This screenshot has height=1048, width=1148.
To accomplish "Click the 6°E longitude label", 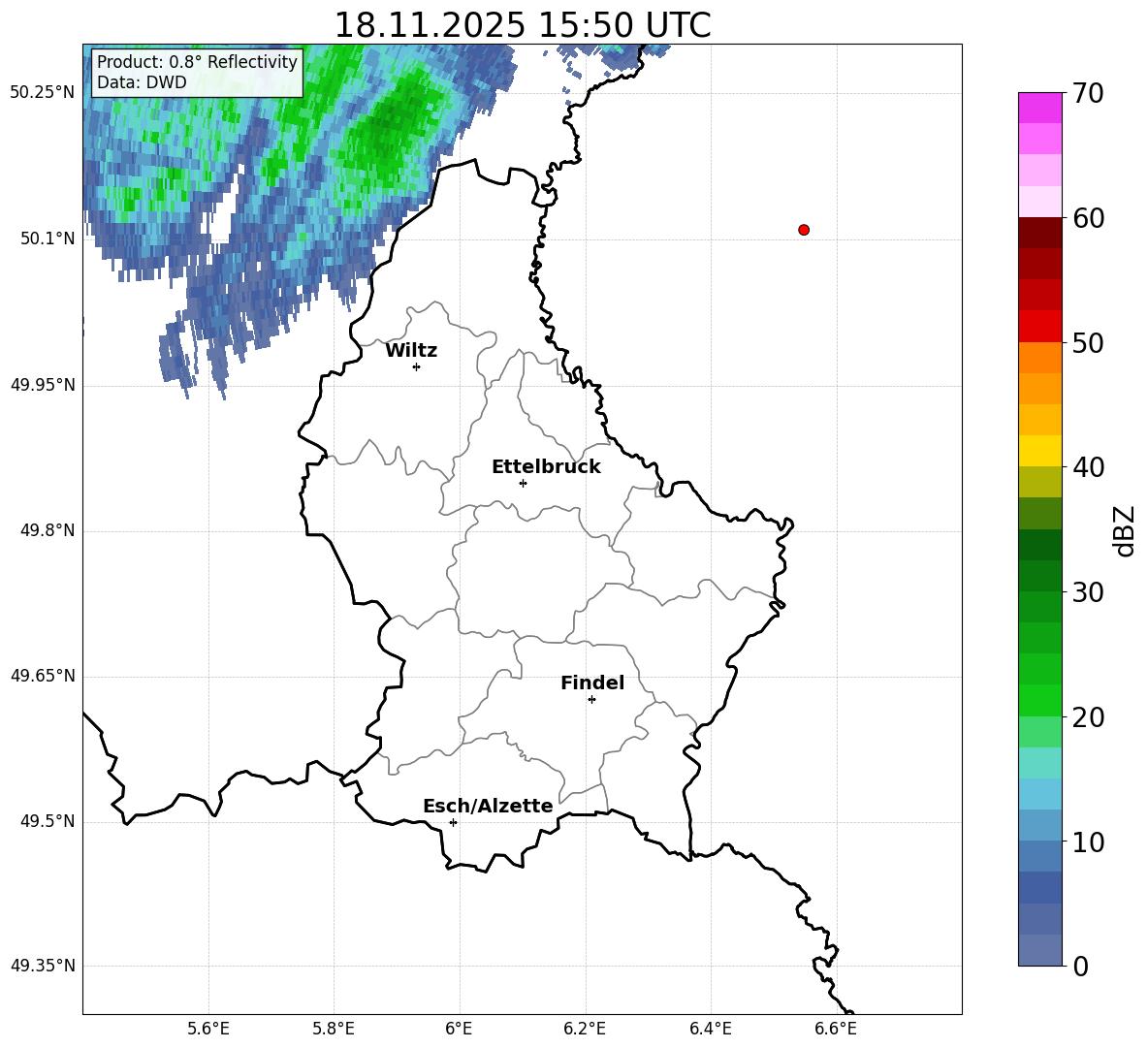I will point(459,1029).
